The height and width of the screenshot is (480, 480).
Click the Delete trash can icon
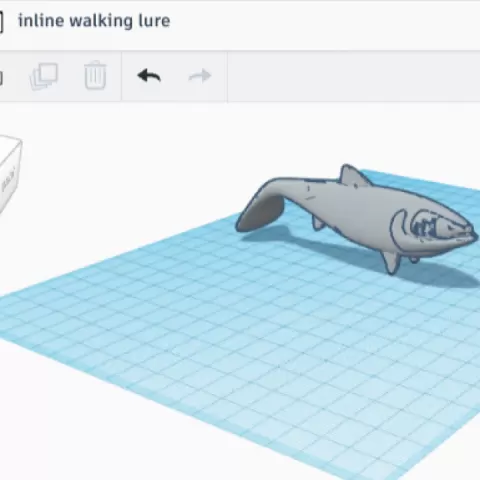tap(95, 75)
